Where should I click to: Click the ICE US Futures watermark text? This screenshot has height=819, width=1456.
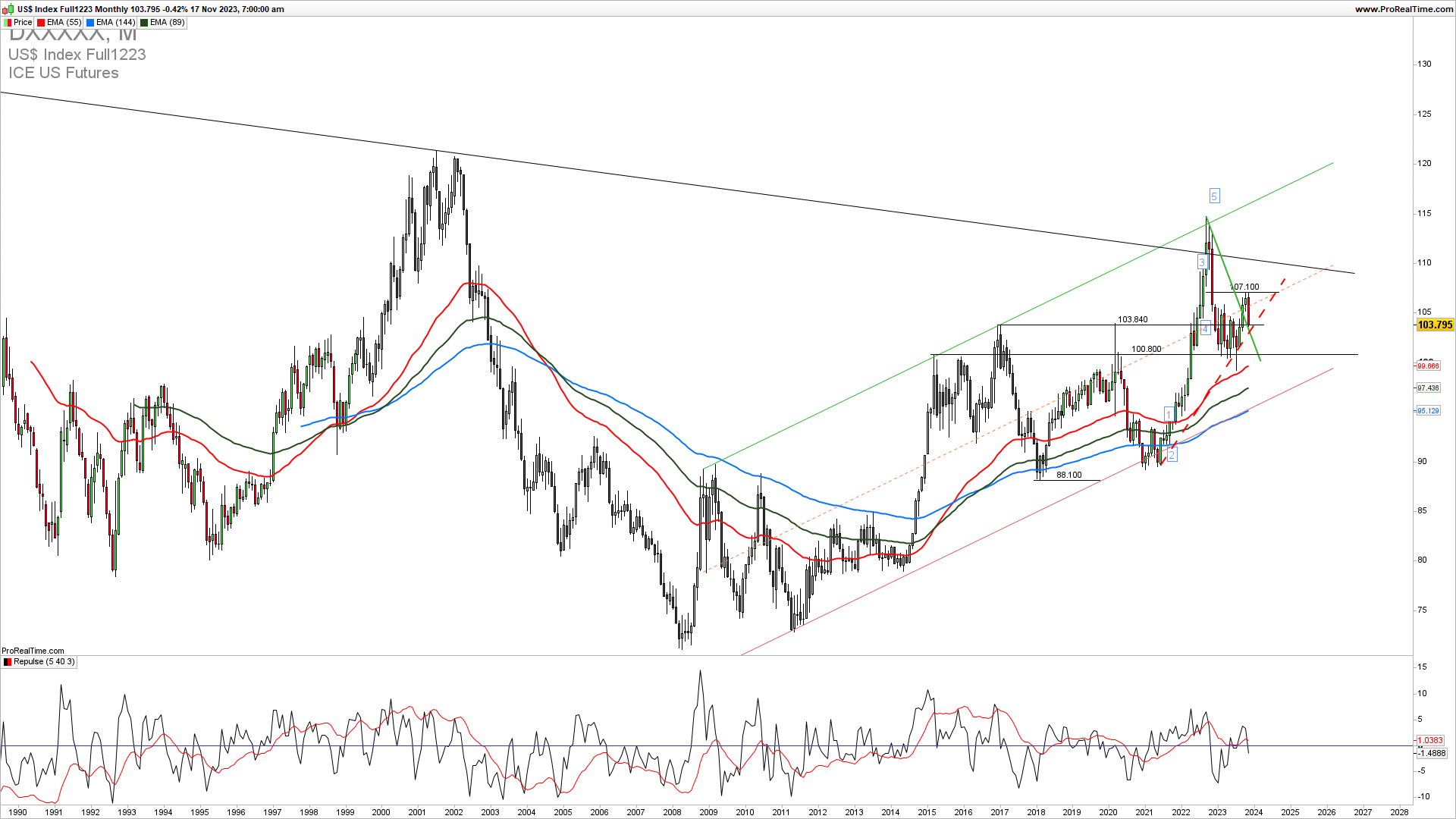(x=64, y=73)
